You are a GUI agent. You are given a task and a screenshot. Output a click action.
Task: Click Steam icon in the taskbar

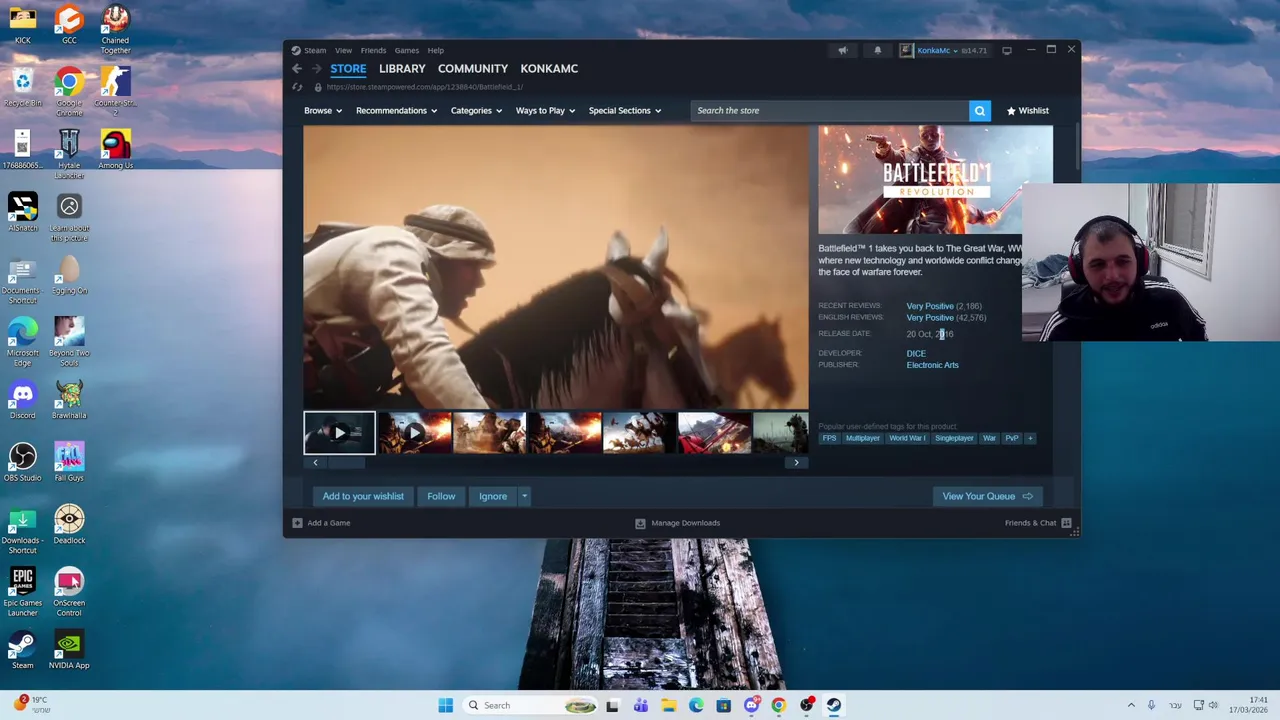click(x=833, y=705)
